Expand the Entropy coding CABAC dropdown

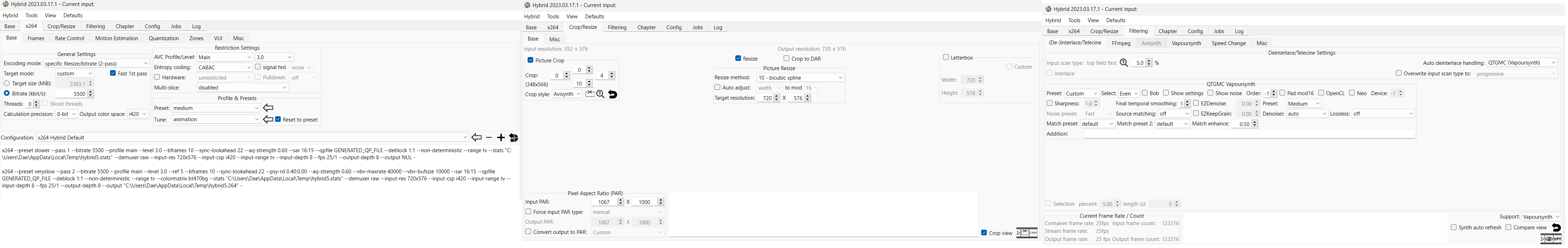click(225, 68)
